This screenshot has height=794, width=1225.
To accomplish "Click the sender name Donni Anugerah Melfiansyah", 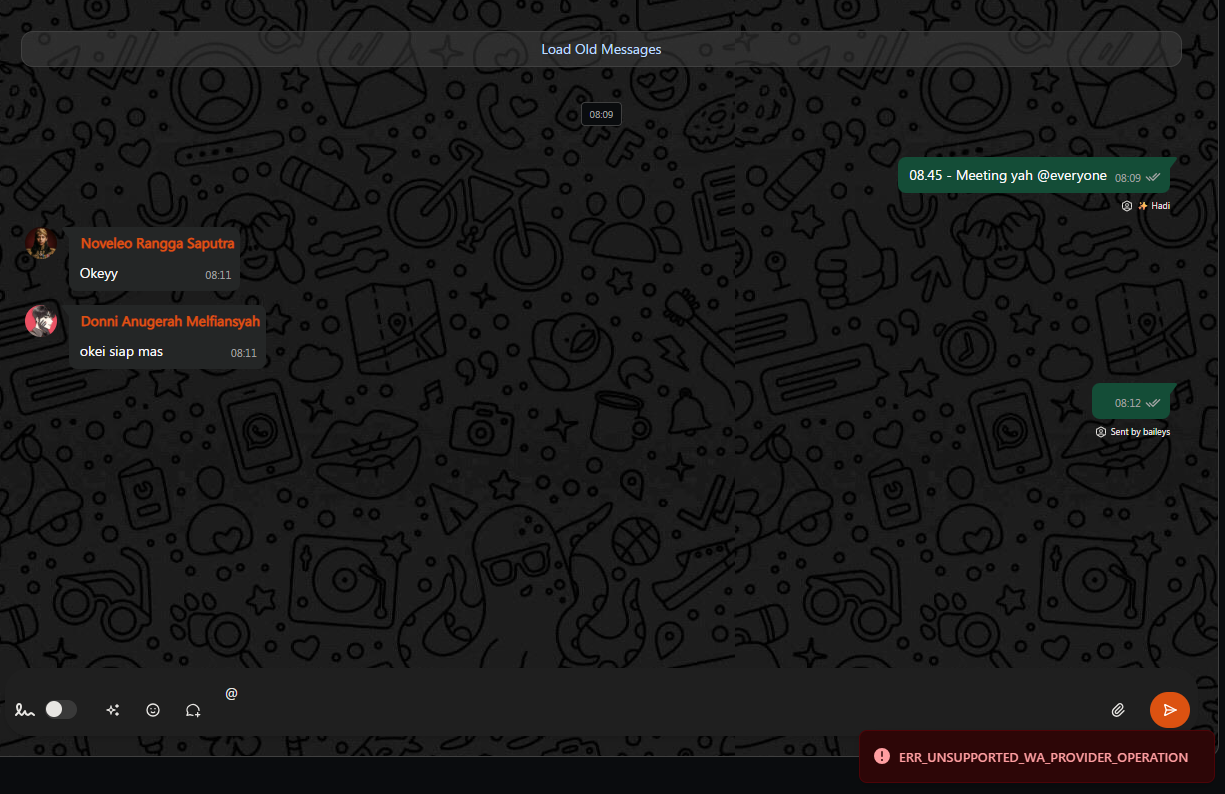I will coord(170,321).
